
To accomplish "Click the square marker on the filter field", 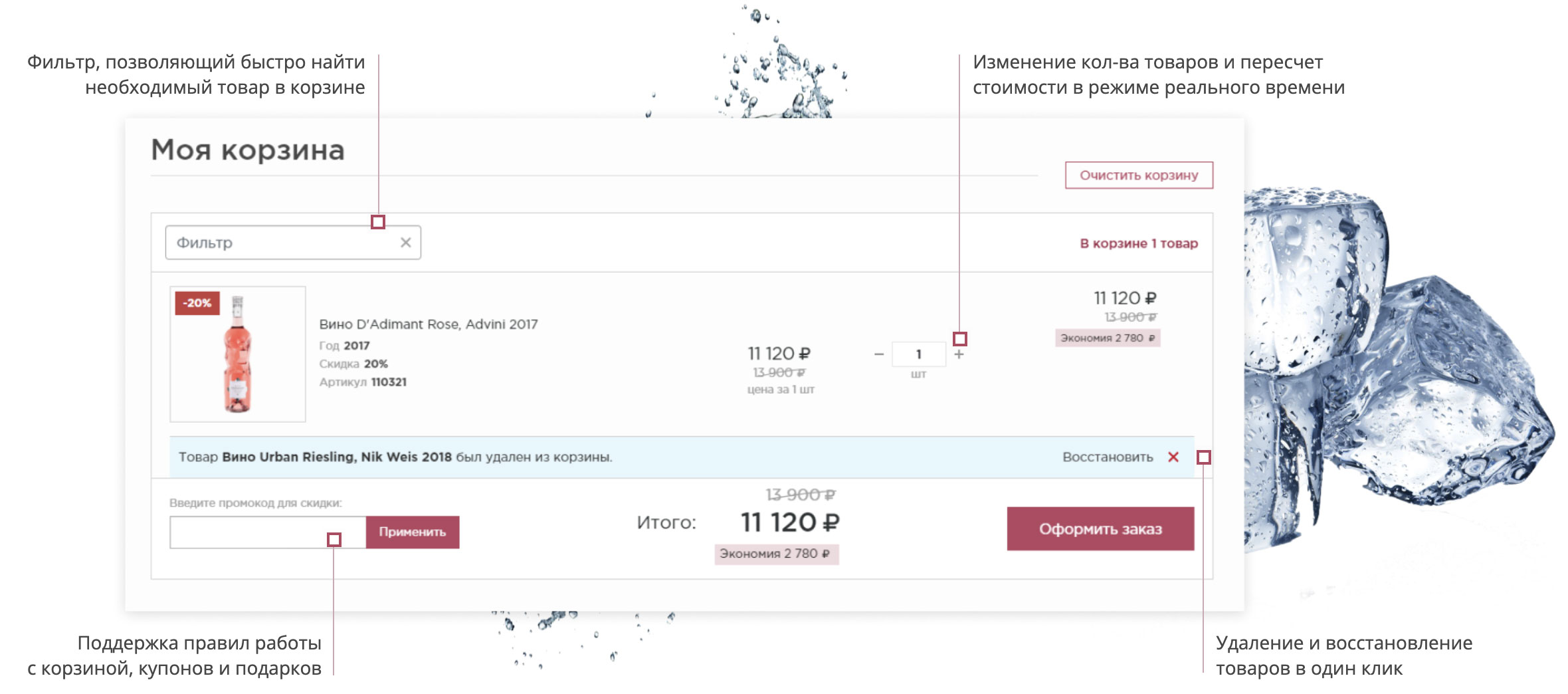I will 378,222.
